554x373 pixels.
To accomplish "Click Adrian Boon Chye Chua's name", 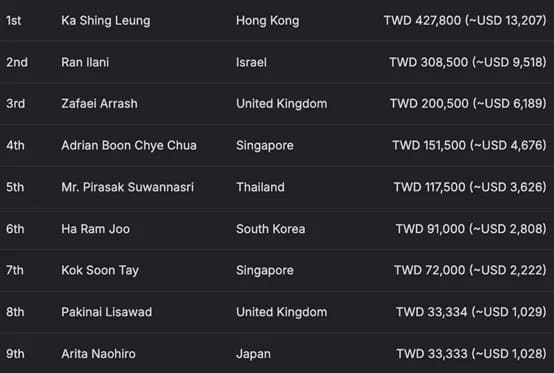I will coord(129,146).
